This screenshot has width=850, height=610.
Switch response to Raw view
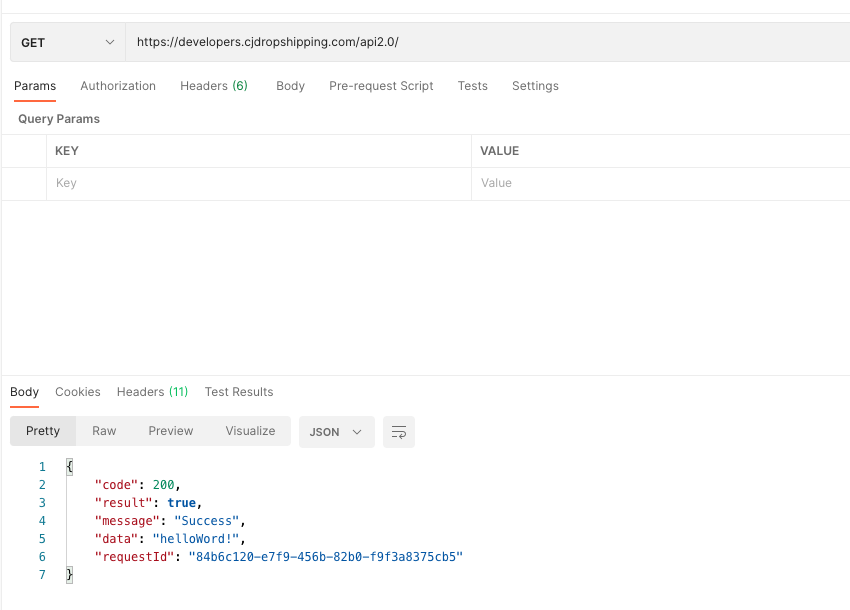104,431
